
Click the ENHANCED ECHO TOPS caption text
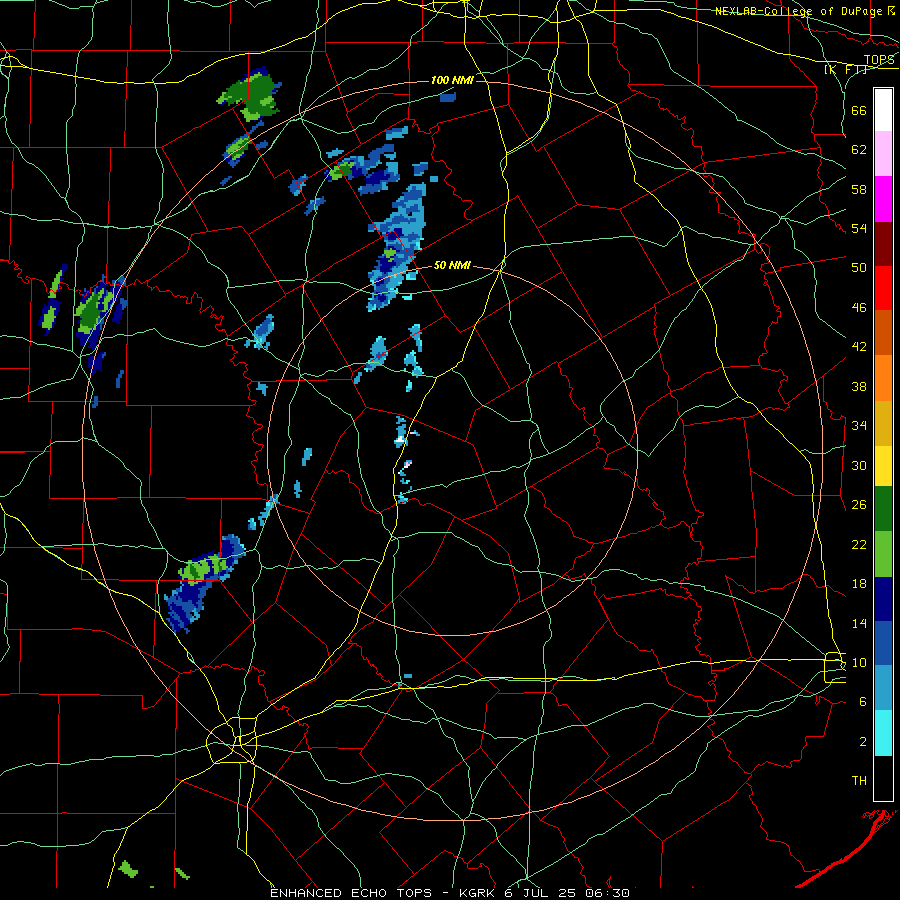(x=351, y=893)
